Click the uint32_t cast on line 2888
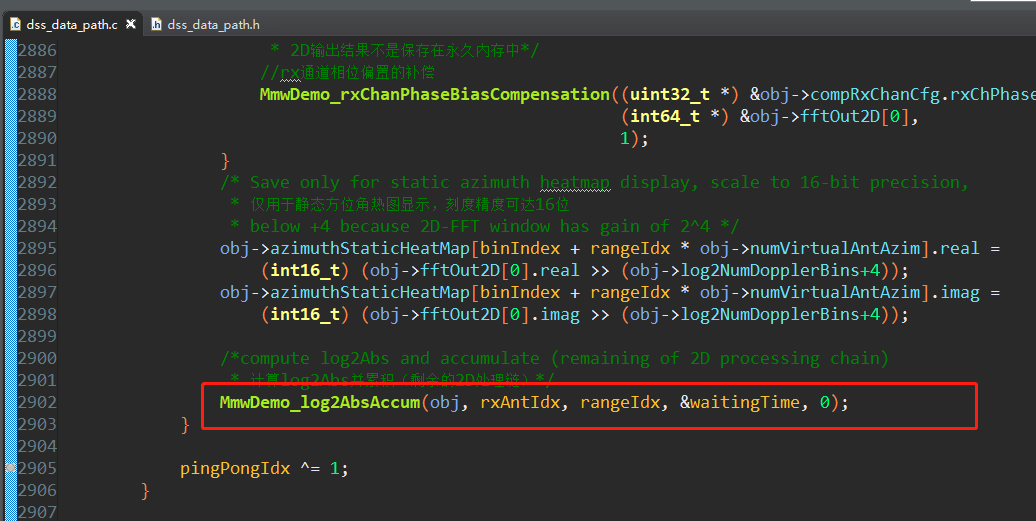 coord(669,94)
